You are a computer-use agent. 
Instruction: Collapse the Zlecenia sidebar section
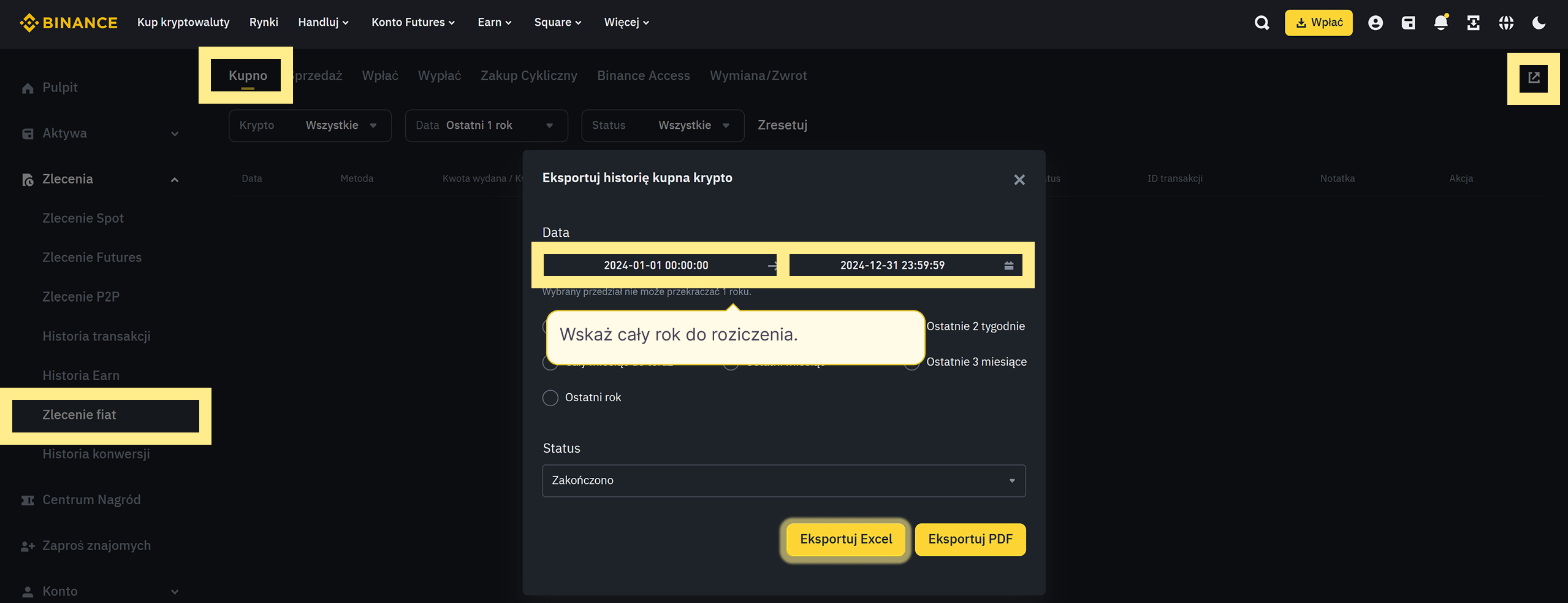(174, 179)
